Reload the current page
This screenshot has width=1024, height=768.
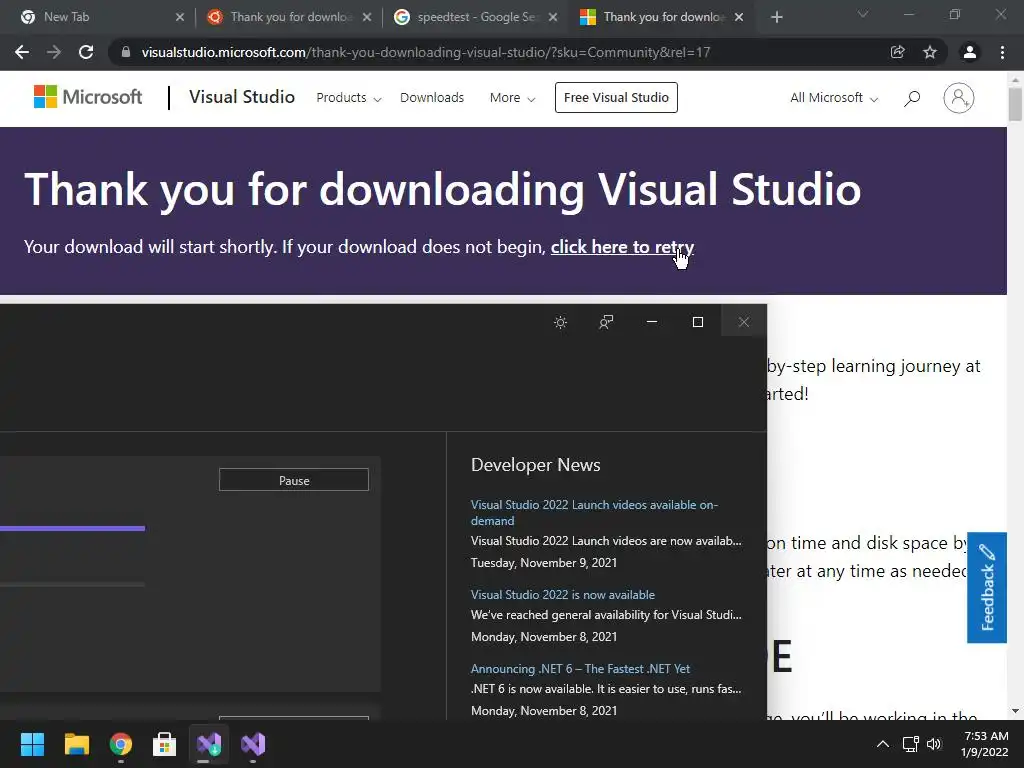click(86, 52)
